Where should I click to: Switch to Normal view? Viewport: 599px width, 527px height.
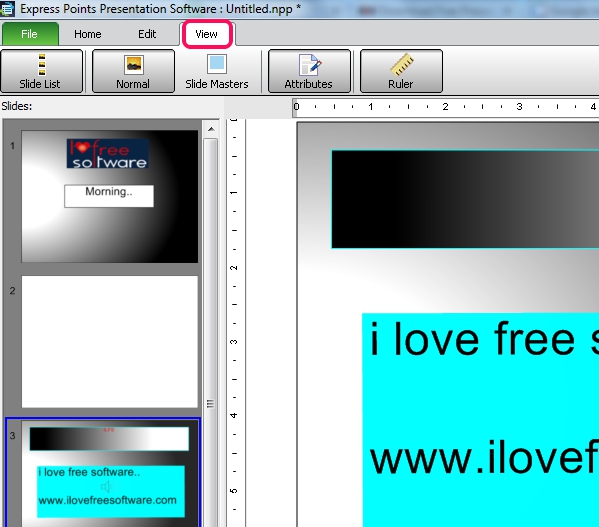click(x=133, y=71)
